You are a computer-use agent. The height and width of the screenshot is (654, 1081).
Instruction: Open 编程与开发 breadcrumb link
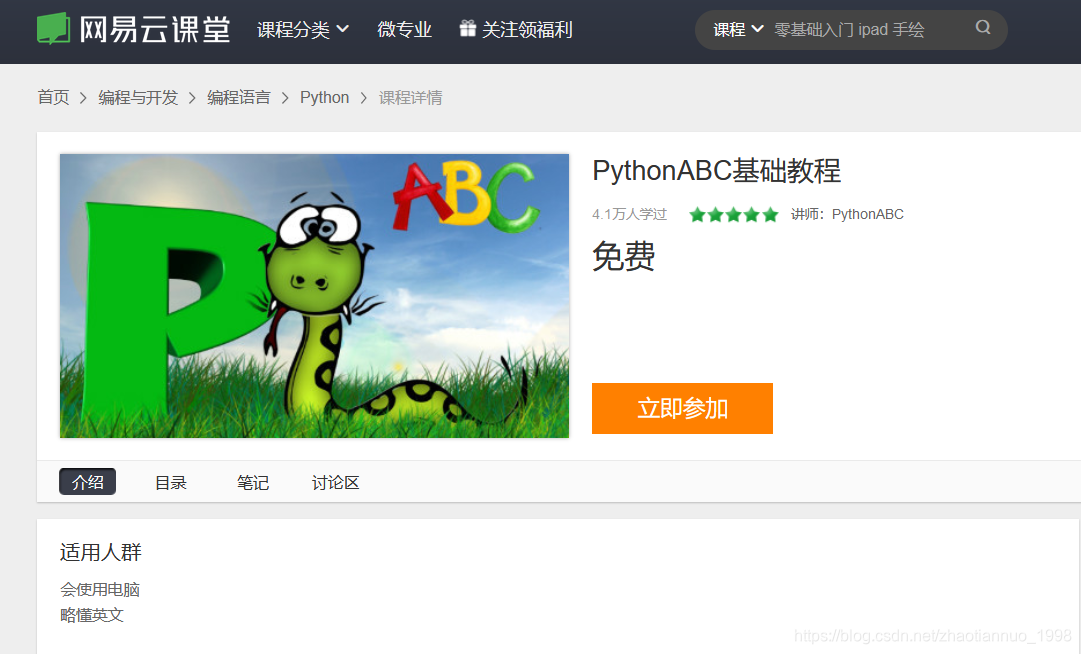coord(138,98)
